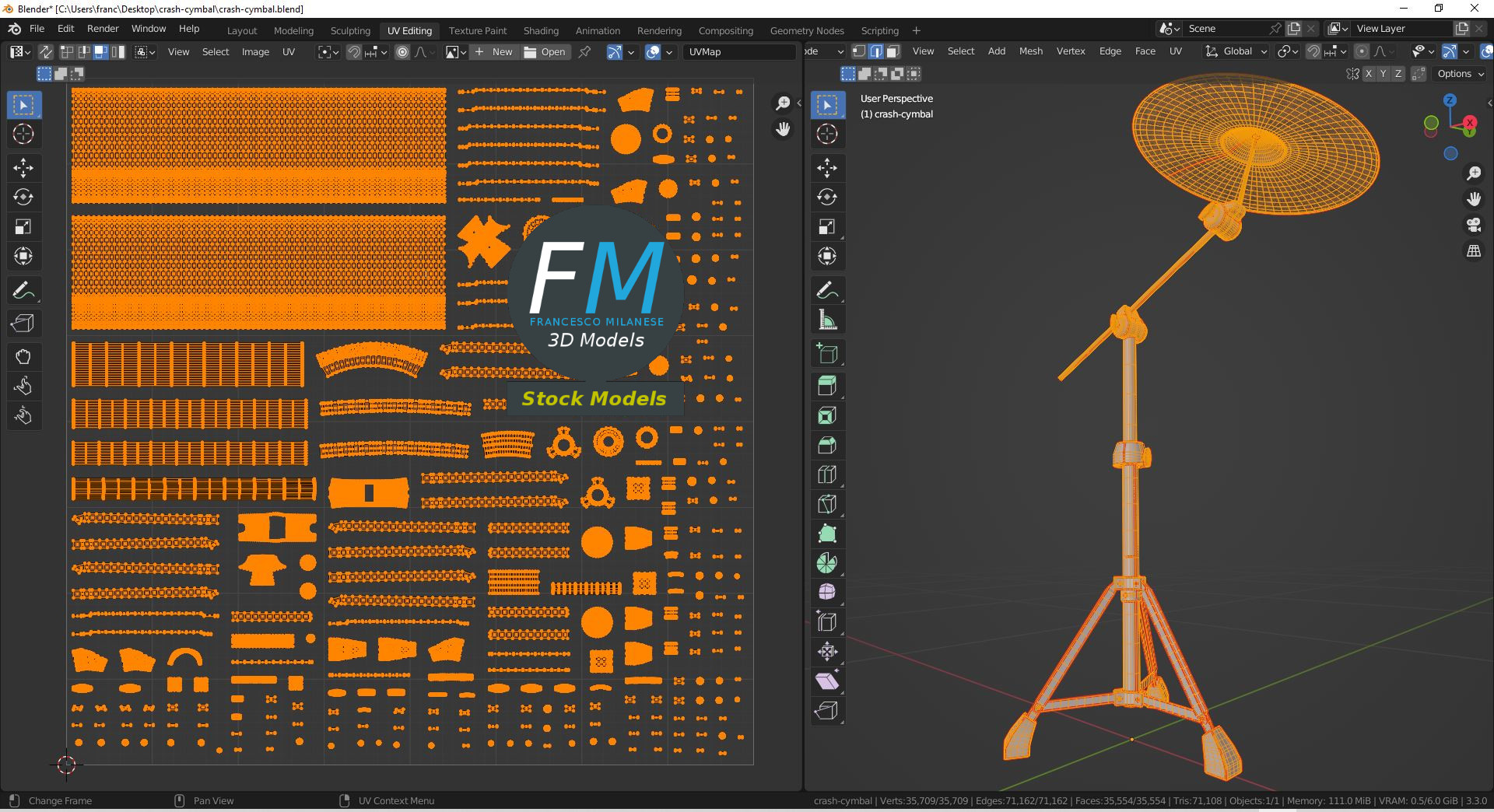
Task: Select the Annotate tool in UV editor toolbar
Action: click(x=23, y=291)
